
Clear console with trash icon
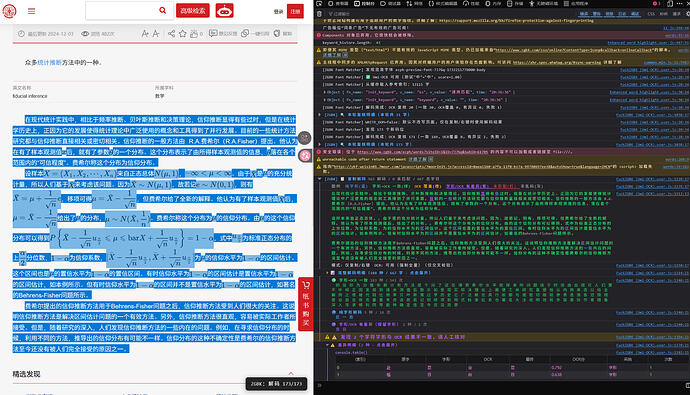319,14
